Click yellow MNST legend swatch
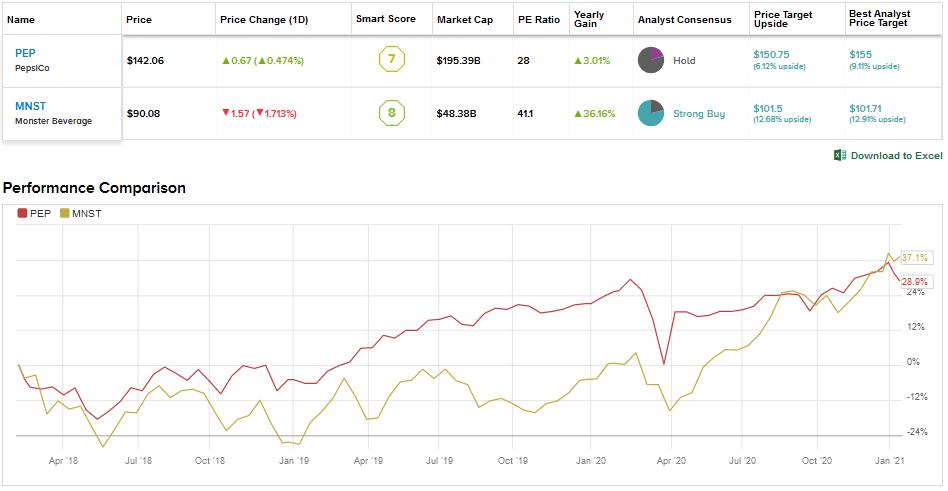The width and height of the screenshot is (948, 491). coord(65,213)
